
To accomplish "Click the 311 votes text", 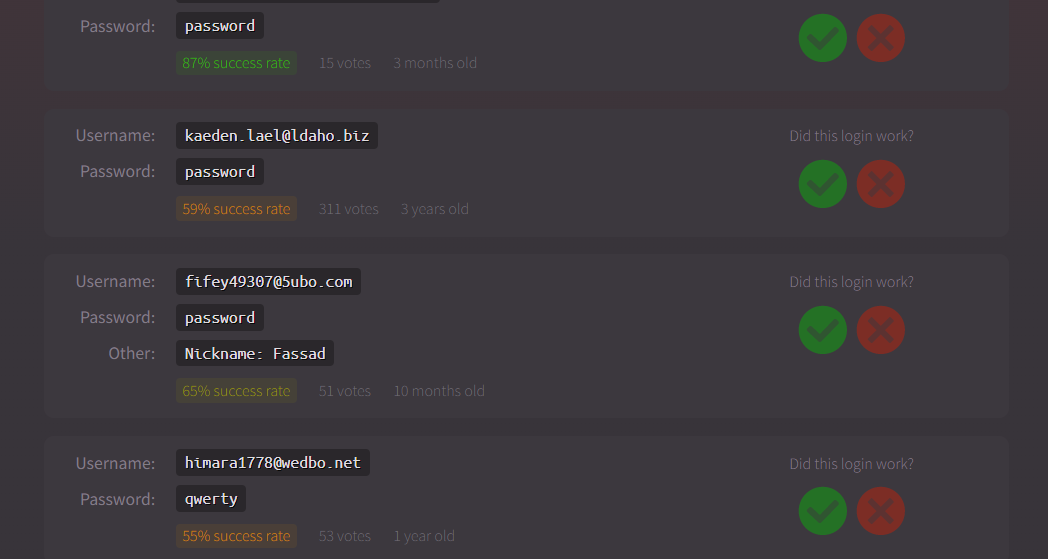I will [x=348, y=209].
